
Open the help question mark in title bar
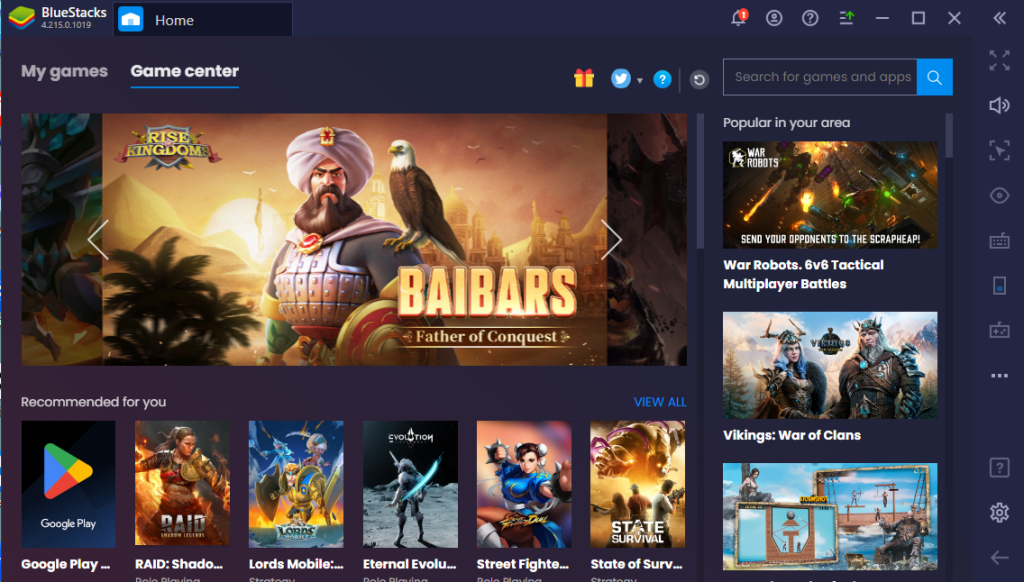click(x=810, y=18)
